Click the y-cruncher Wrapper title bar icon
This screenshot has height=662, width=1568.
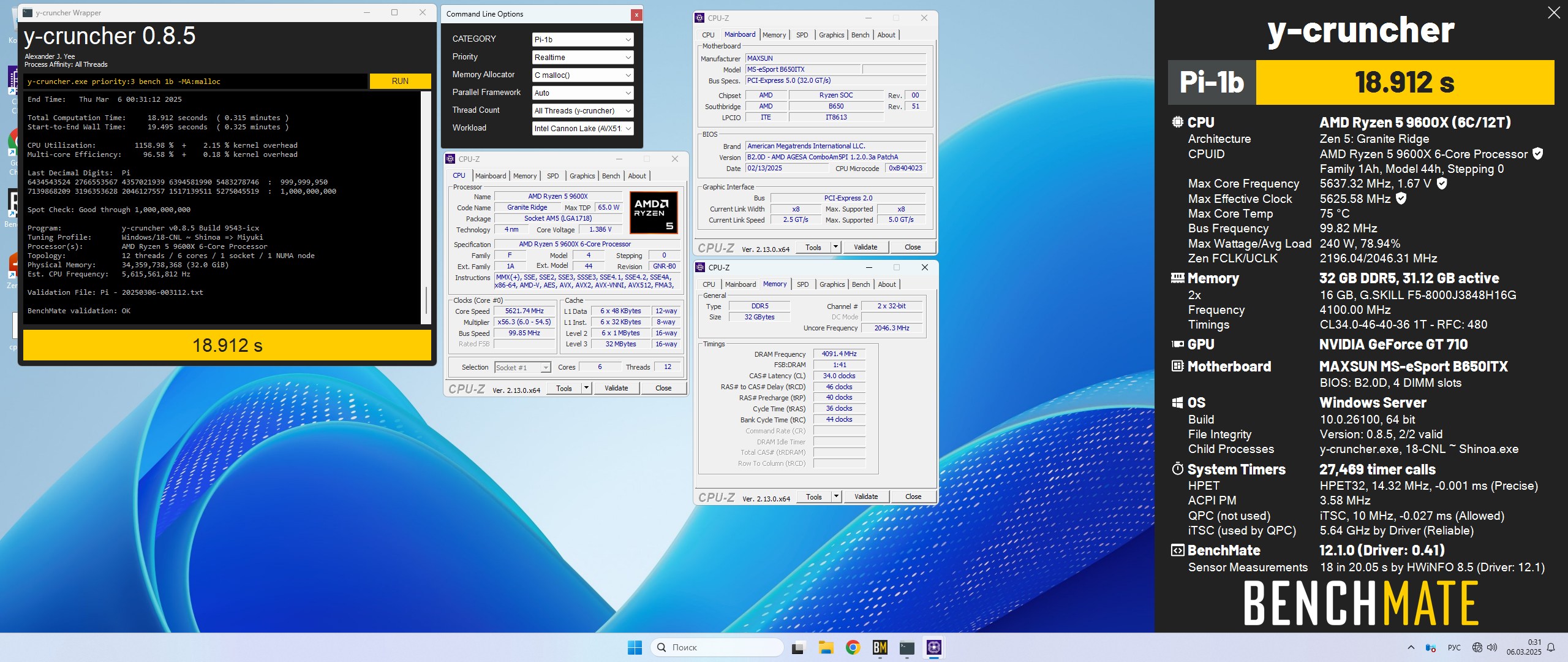27,12
